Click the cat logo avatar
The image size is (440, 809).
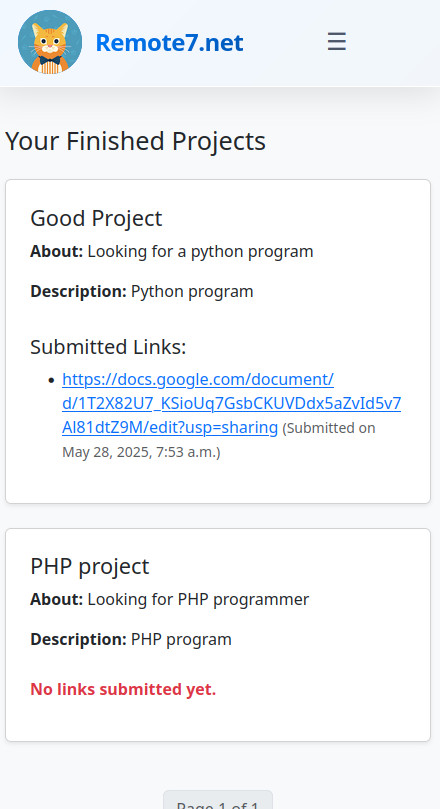(x=50, y=42)
